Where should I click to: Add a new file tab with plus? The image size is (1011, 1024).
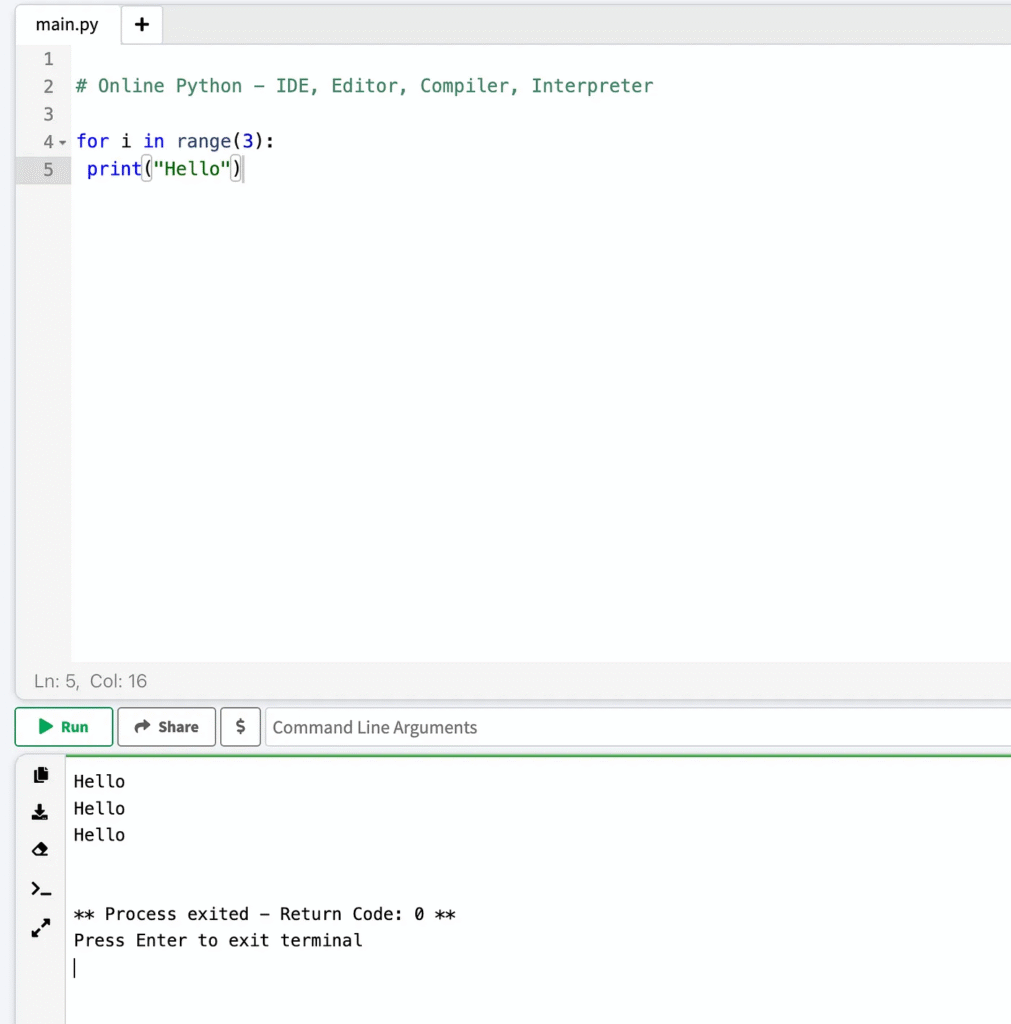click(x=142, y=25)
